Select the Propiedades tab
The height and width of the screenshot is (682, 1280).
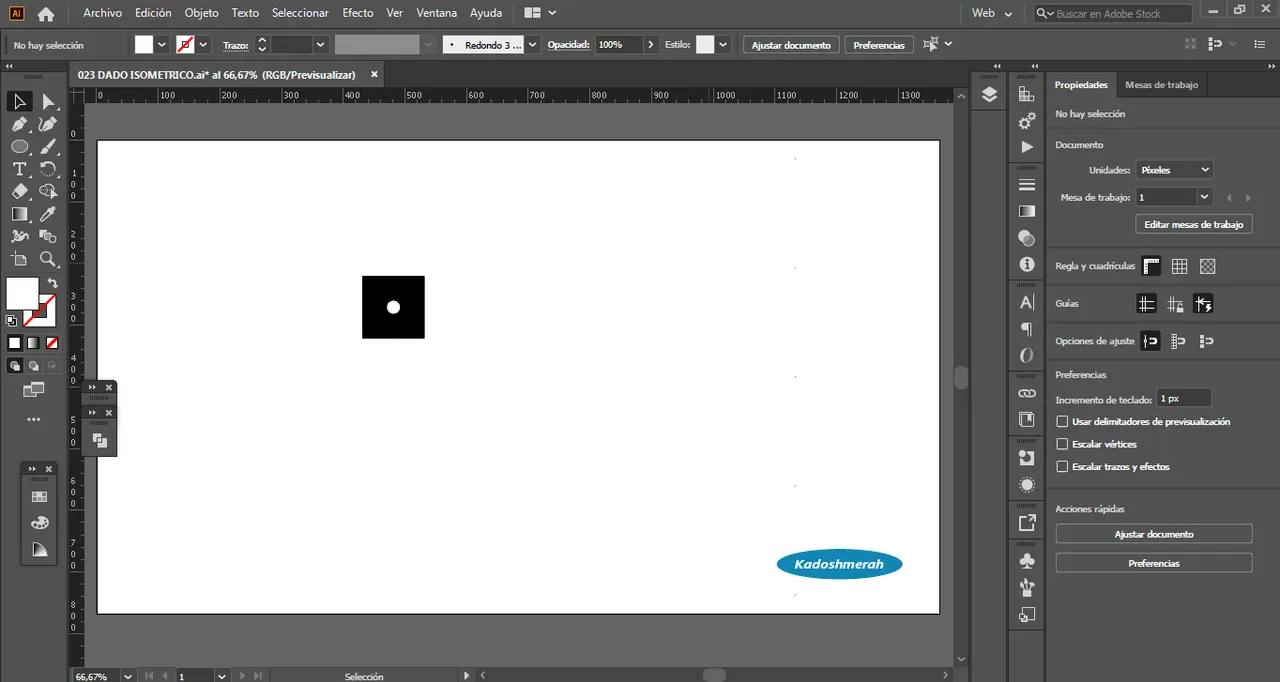point(1081,85)
